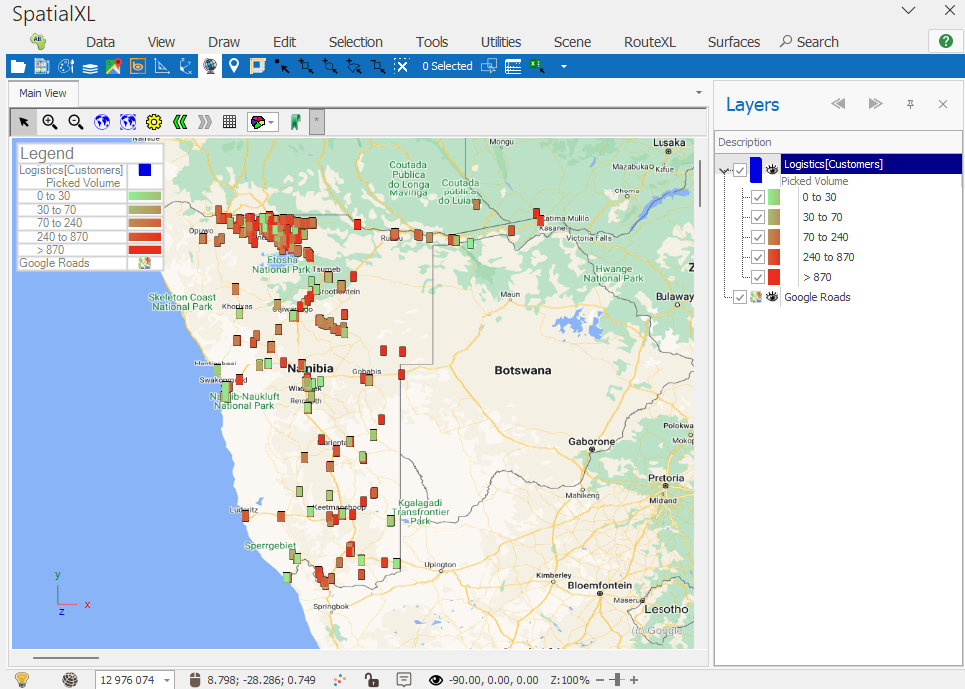Open the RouteXL menu
The width and height of the screenshot is (965, 689).
click(649, 42)
